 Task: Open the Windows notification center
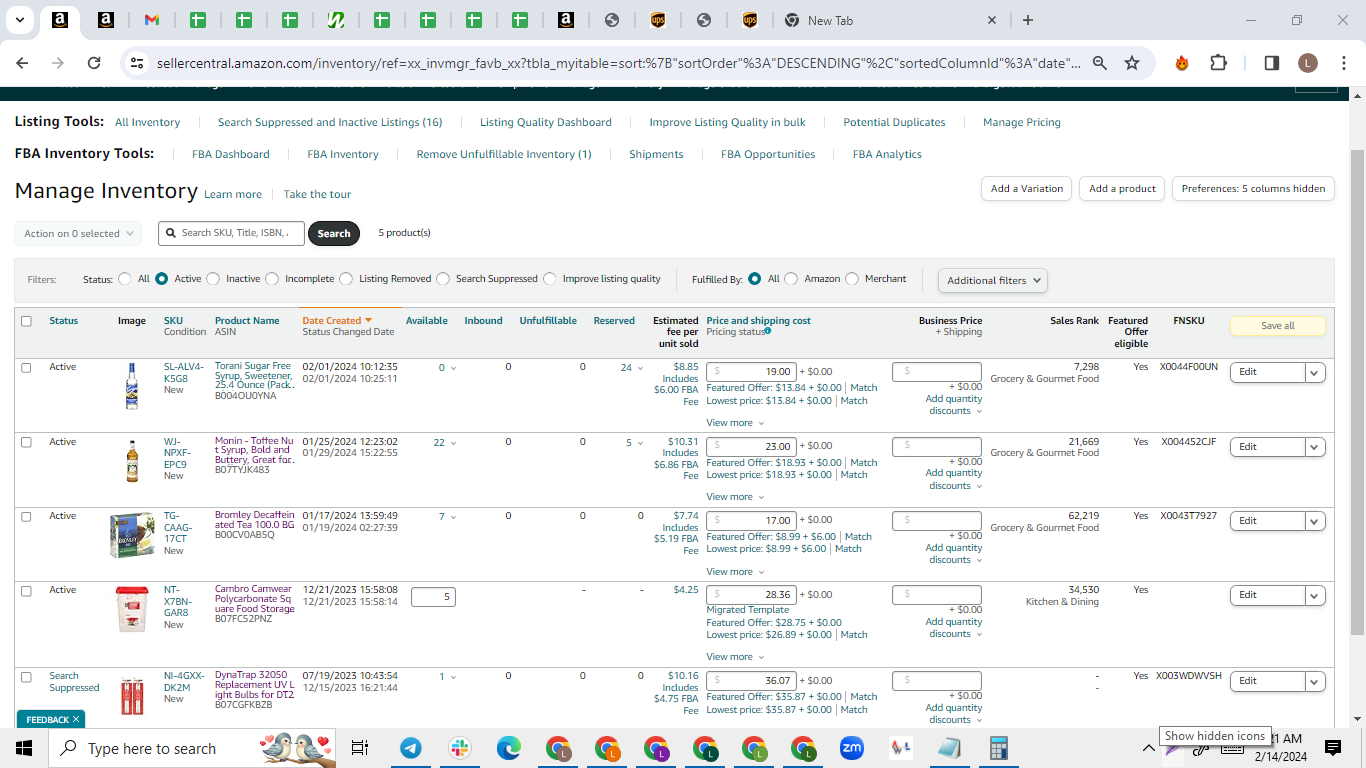click(1333, 748)
